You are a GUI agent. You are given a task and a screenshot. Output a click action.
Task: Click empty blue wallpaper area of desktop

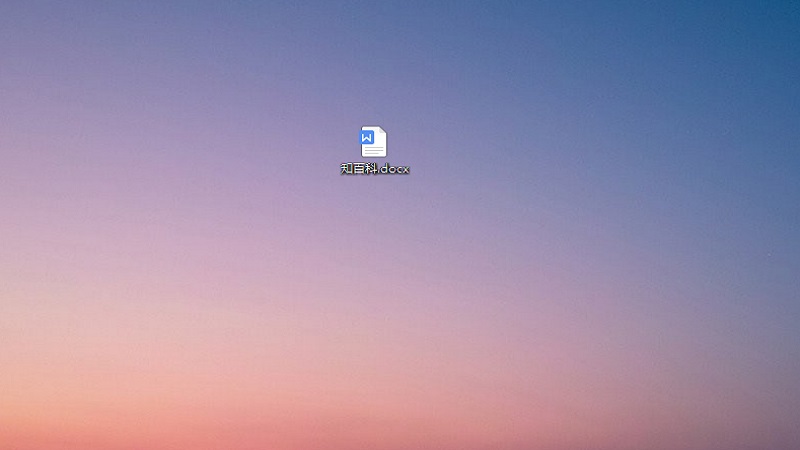point(700,60)
